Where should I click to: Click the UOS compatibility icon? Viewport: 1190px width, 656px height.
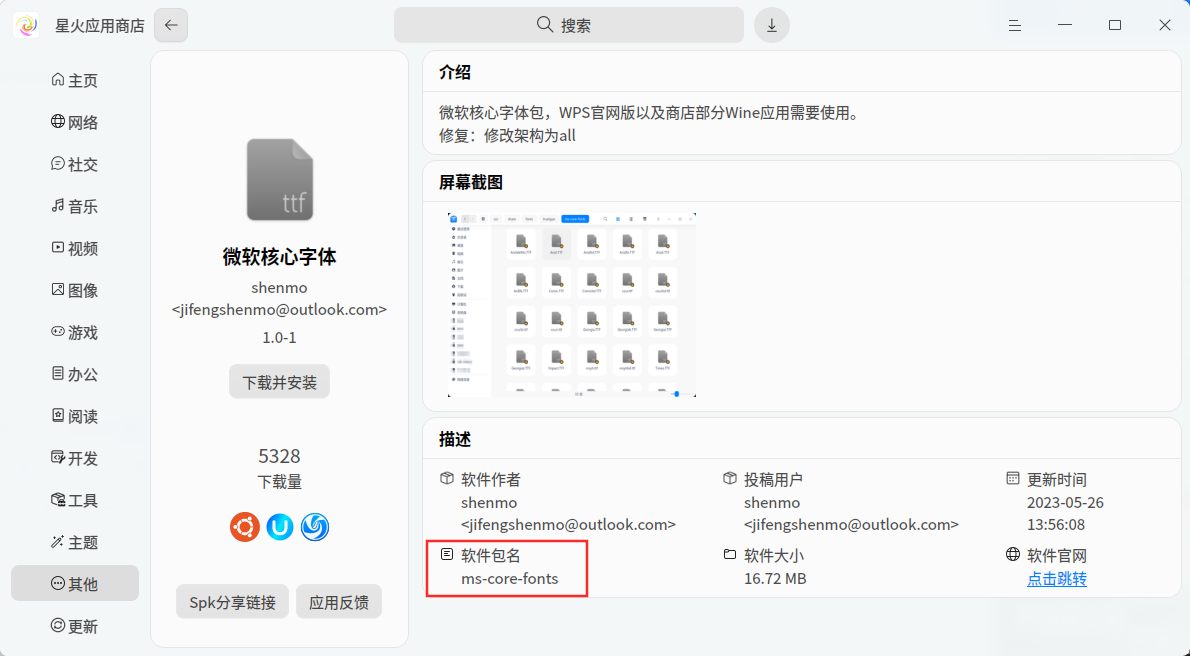coord(279,527)
